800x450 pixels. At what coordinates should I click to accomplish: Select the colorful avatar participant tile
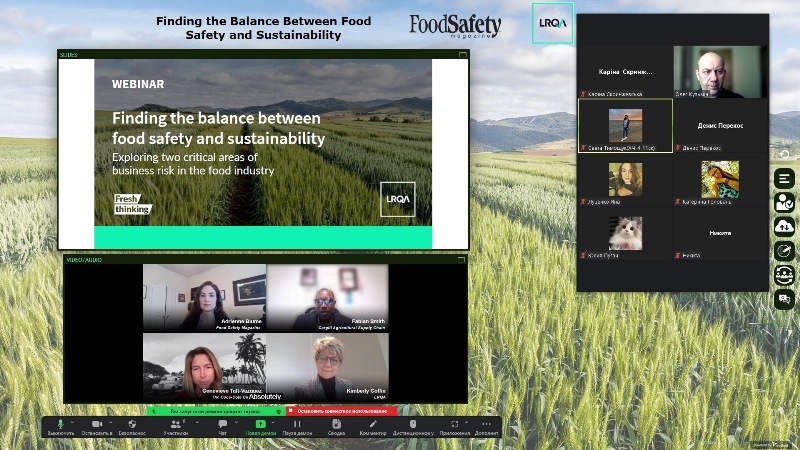pyautogui.click(x=720, y=180)
